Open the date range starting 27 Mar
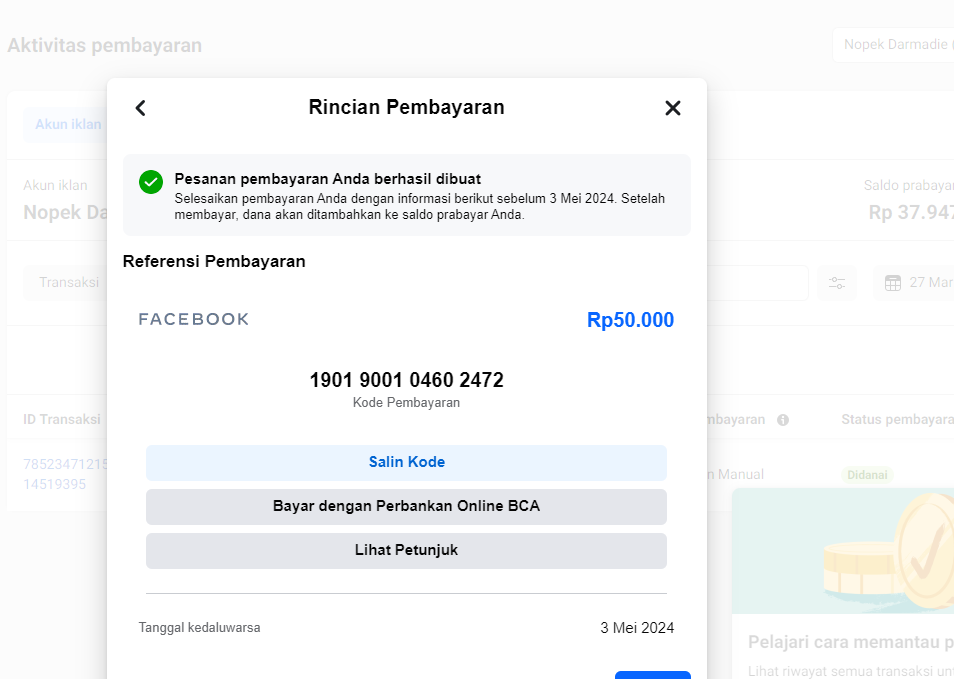 click(x=930, y=283)
